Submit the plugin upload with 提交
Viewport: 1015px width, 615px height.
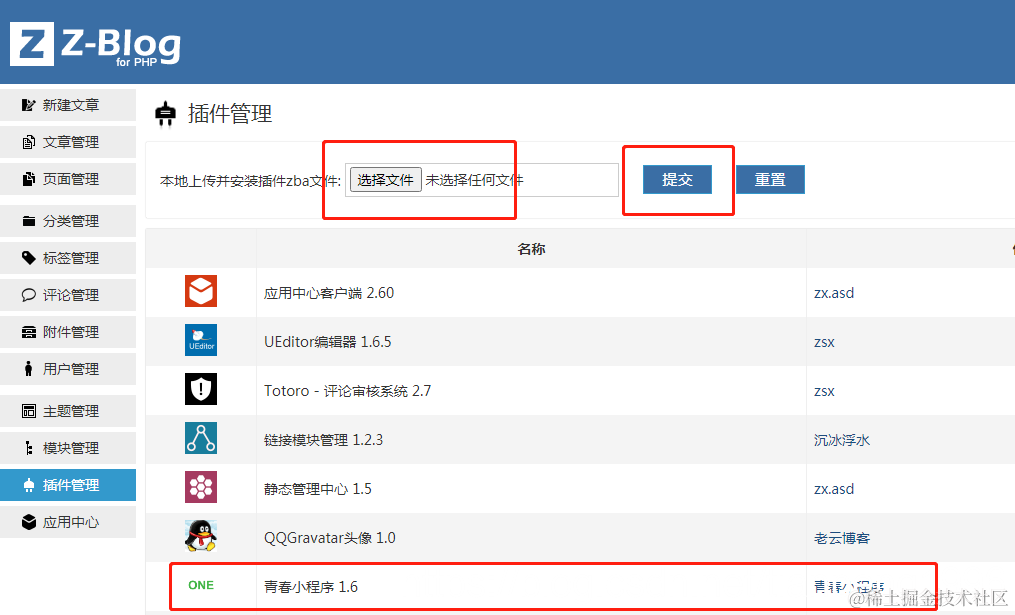(x=677, y=179)
